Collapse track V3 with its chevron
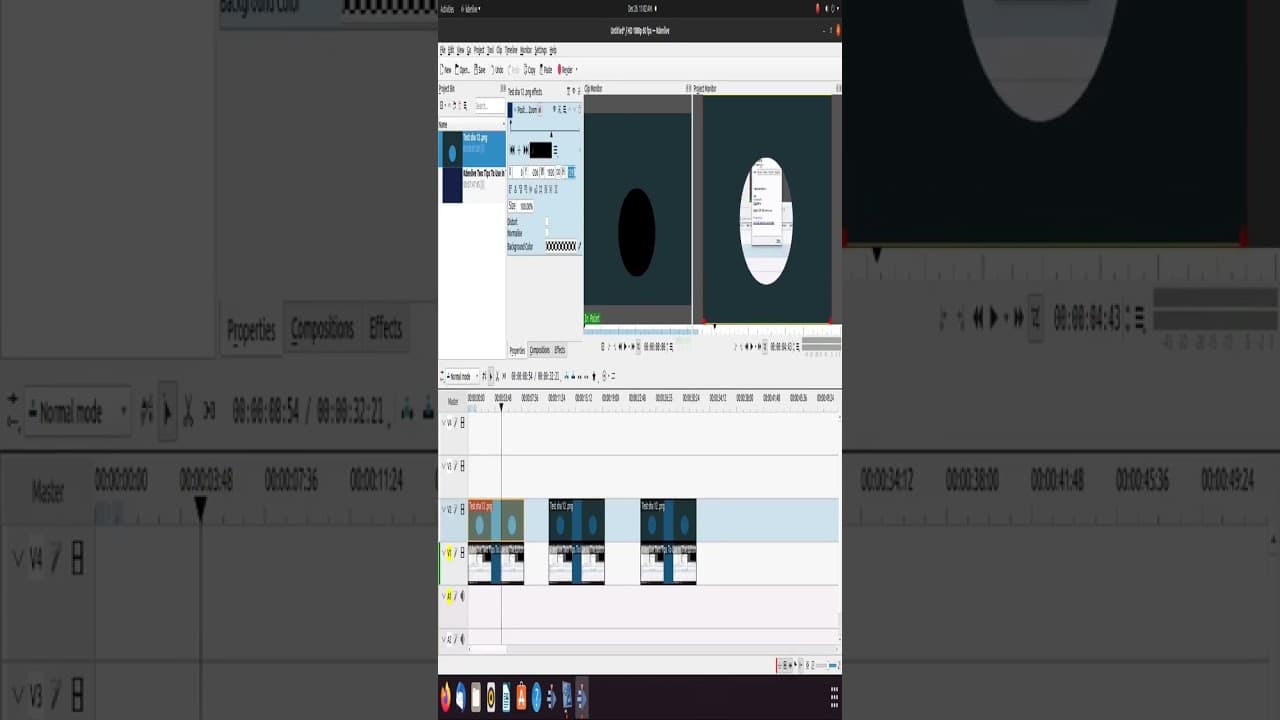Viewport: 1280px width, 720px height. coord(444,466)
